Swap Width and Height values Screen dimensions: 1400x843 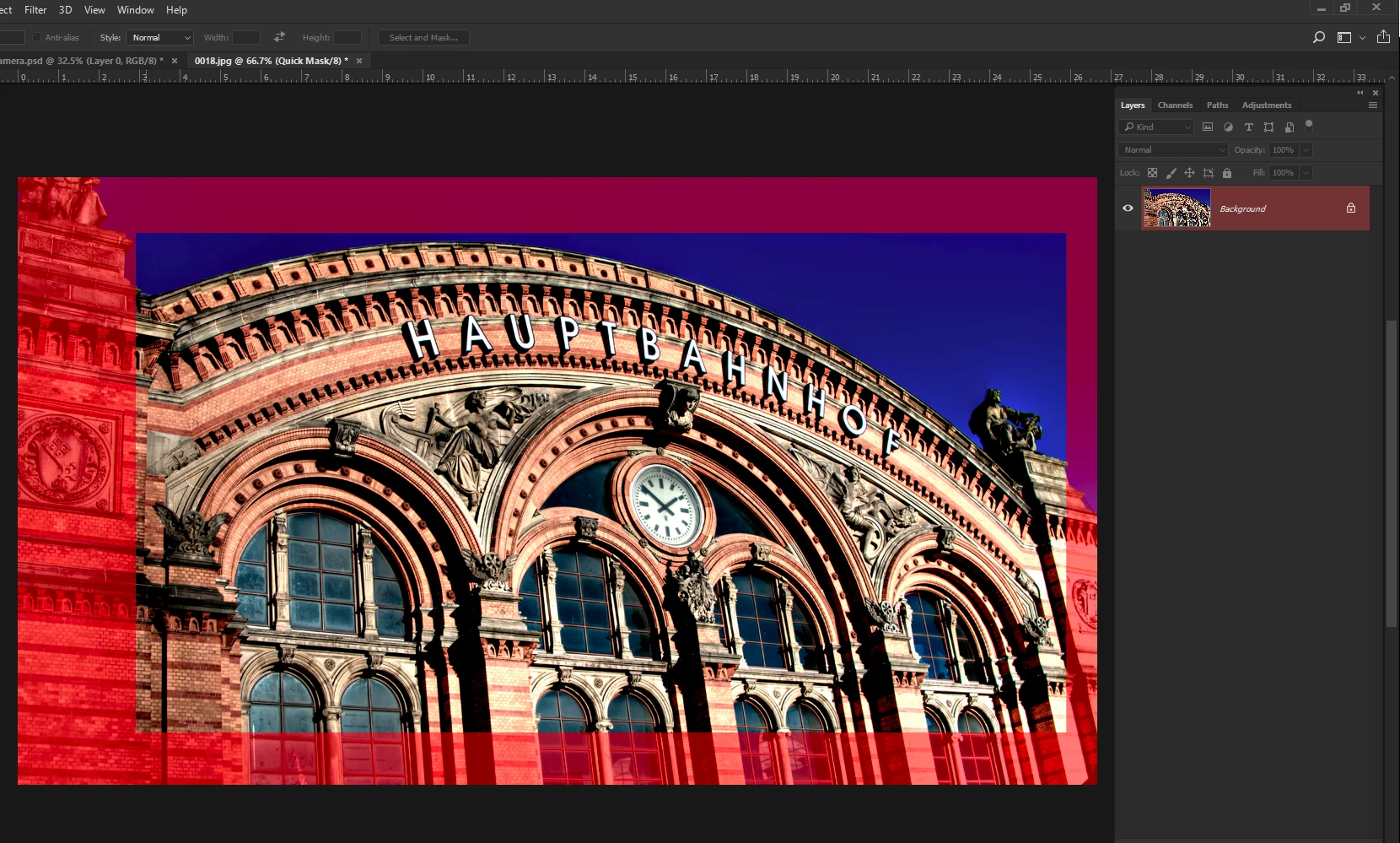(279, 37)
